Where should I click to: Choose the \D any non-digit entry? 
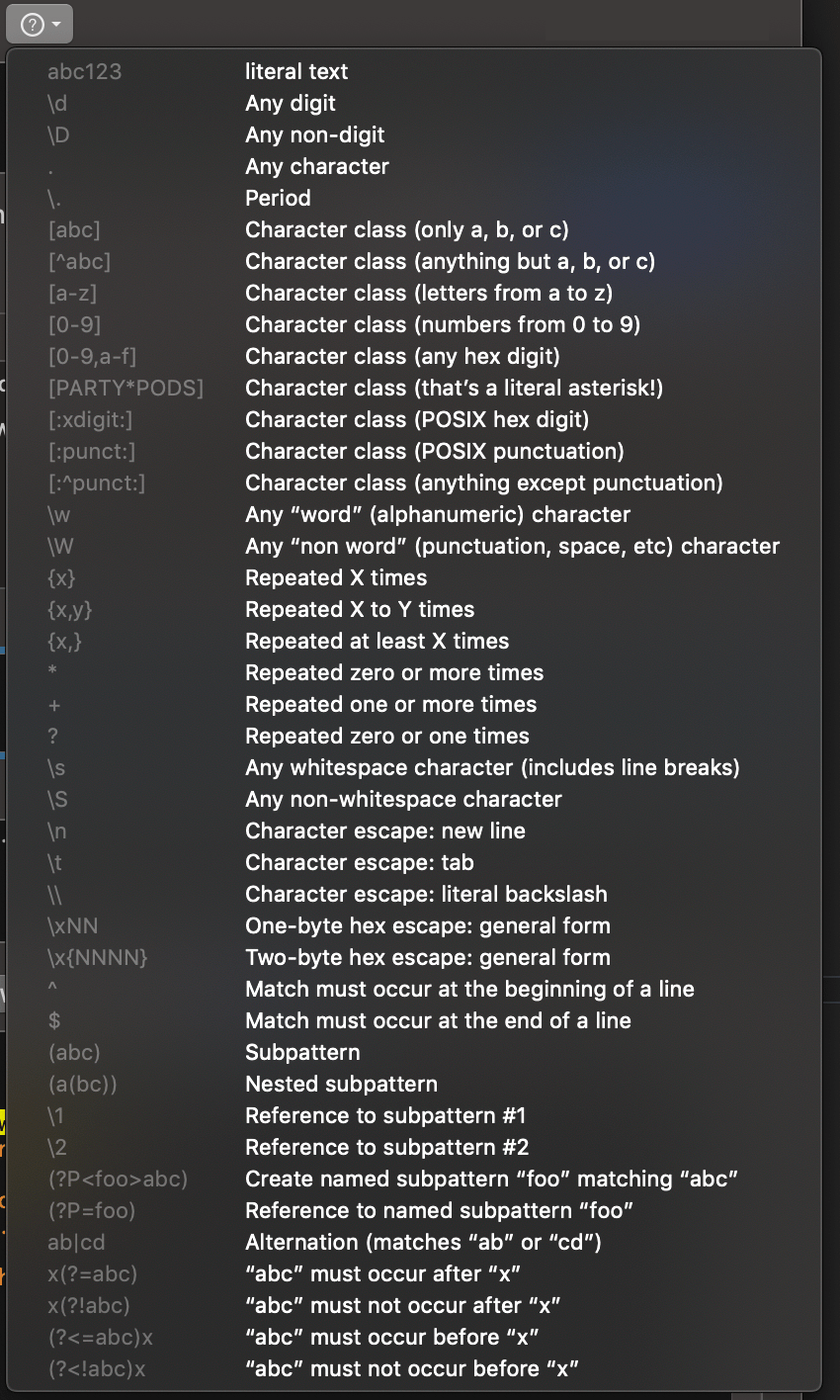pos(314,134)
